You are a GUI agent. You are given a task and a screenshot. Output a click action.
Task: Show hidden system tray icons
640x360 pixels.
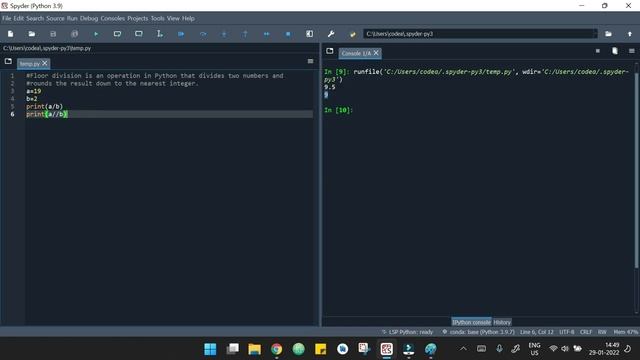[463, 349]
